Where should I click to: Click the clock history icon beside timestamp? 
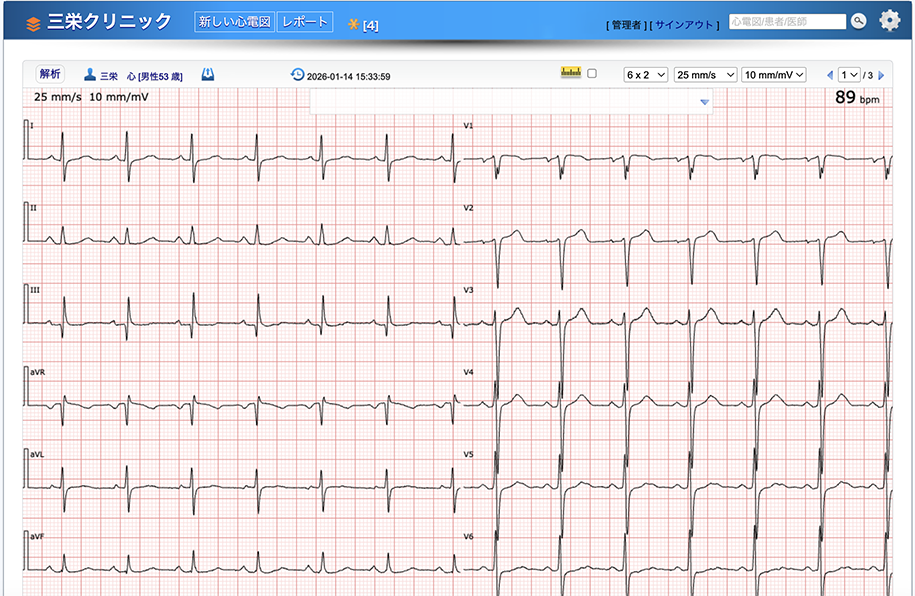297,75
